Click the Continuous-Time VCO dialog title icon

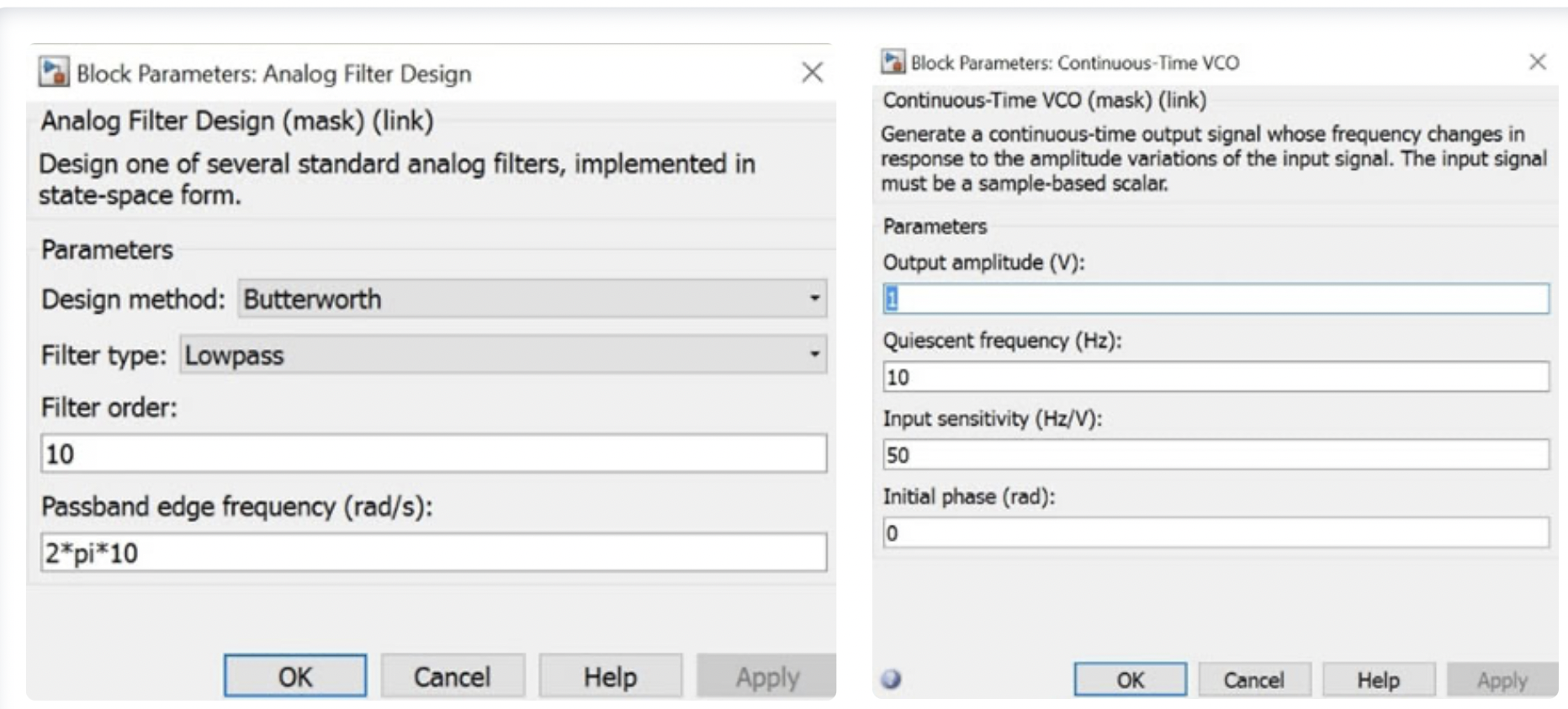pyautogui.click(x=893, y=61)
